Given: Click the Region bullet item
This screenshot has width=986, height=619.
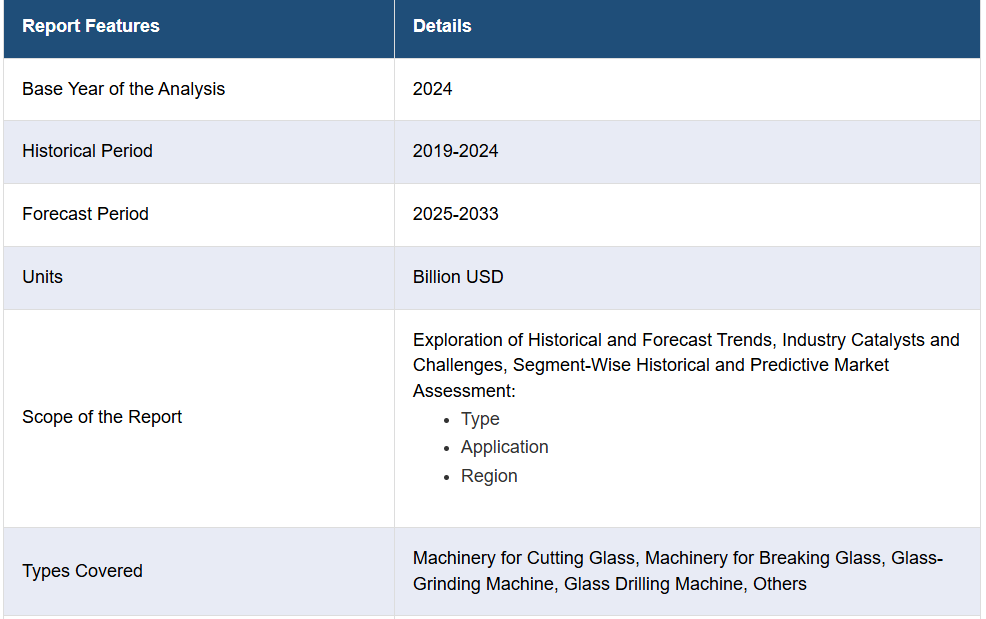Looking at the screenshot, I should 489,476.
